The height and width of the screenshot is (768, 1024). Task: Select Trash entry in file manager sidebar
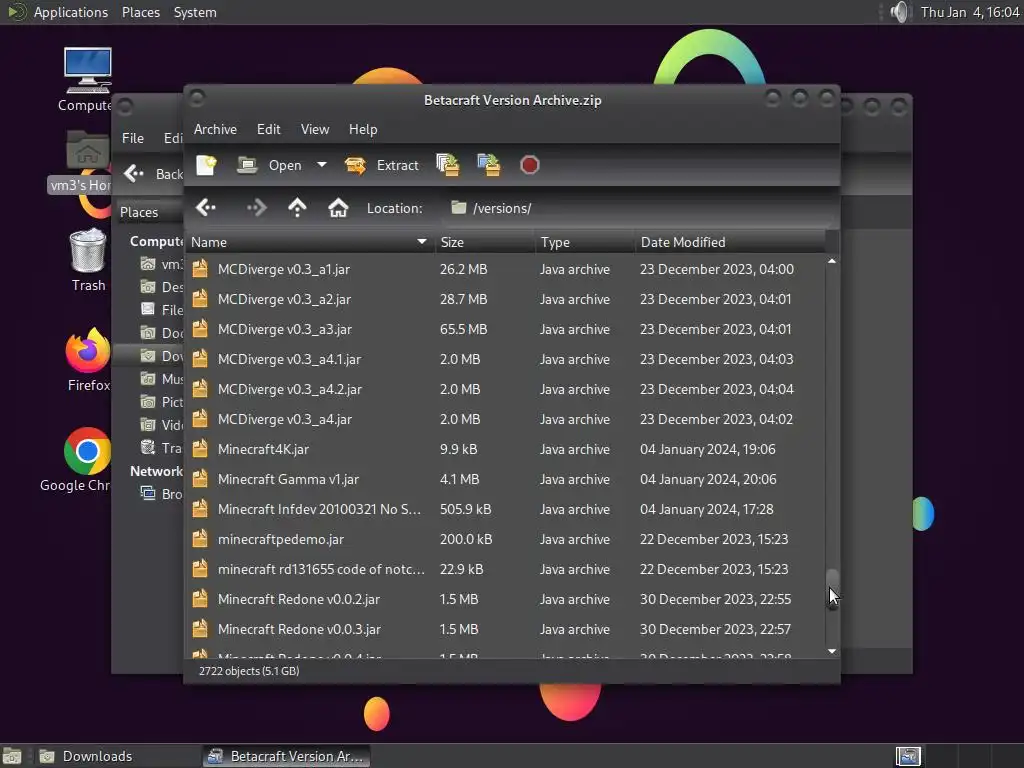[x=161, y=448]
